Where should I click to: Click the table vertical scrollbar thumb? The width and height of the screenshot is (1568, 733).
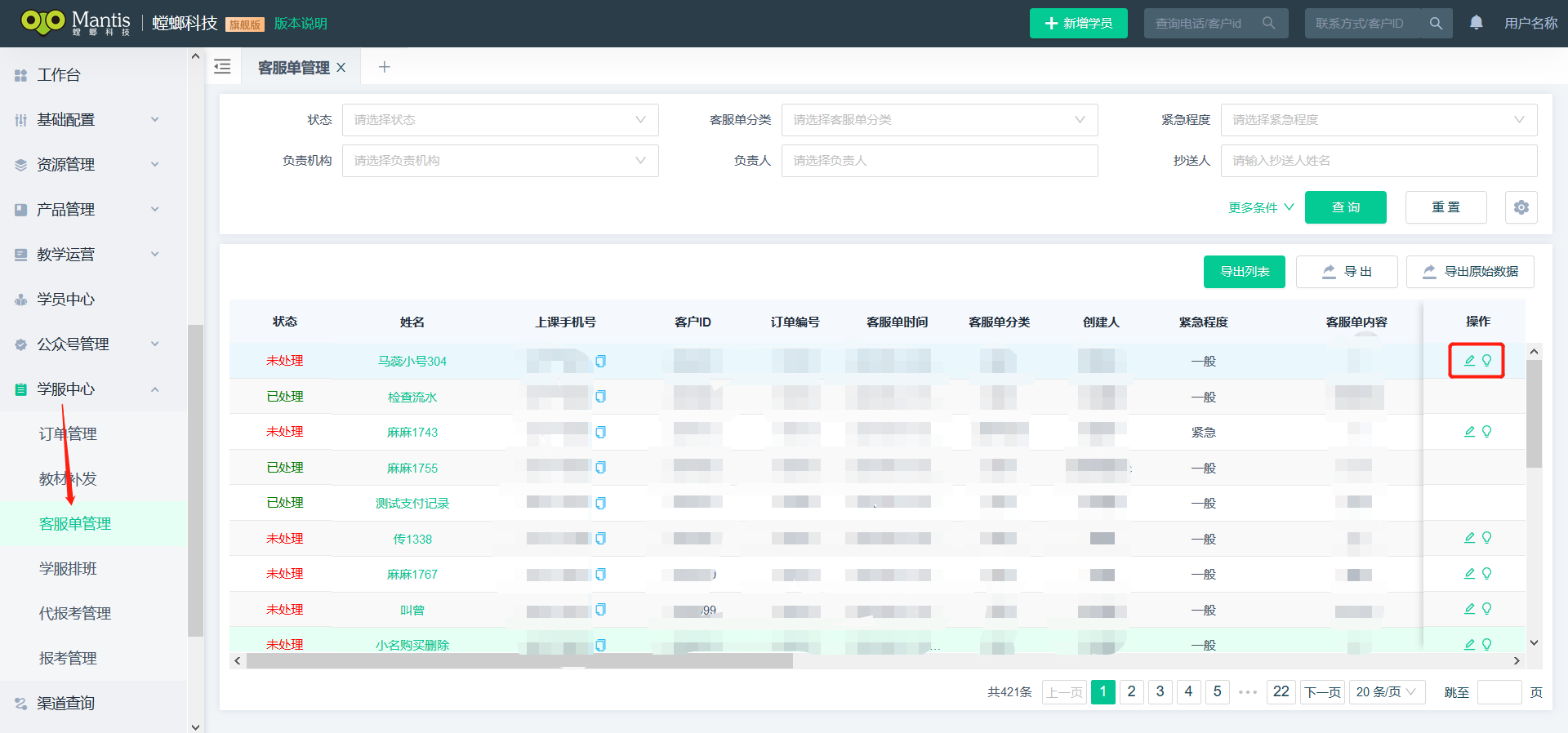coord(1534,415)
